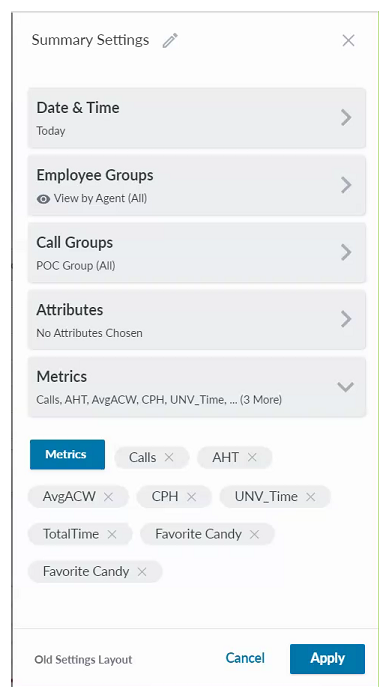Open the Employee Groups chevron
Viewport: 382px width, 696px height.
346,185
